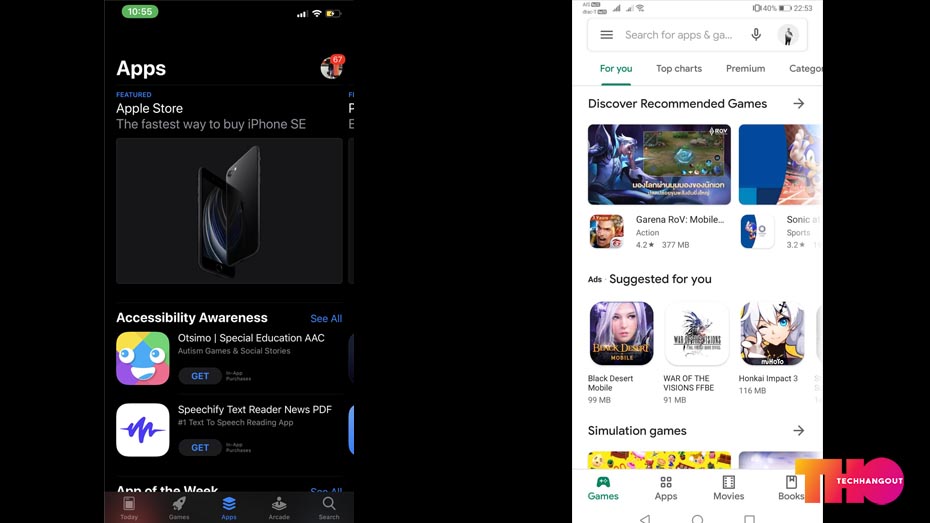Image resolution: width=930 pixels, height=523 pixels.
Task: Open the account profile avatar in App Store
Action: point(331,68)
